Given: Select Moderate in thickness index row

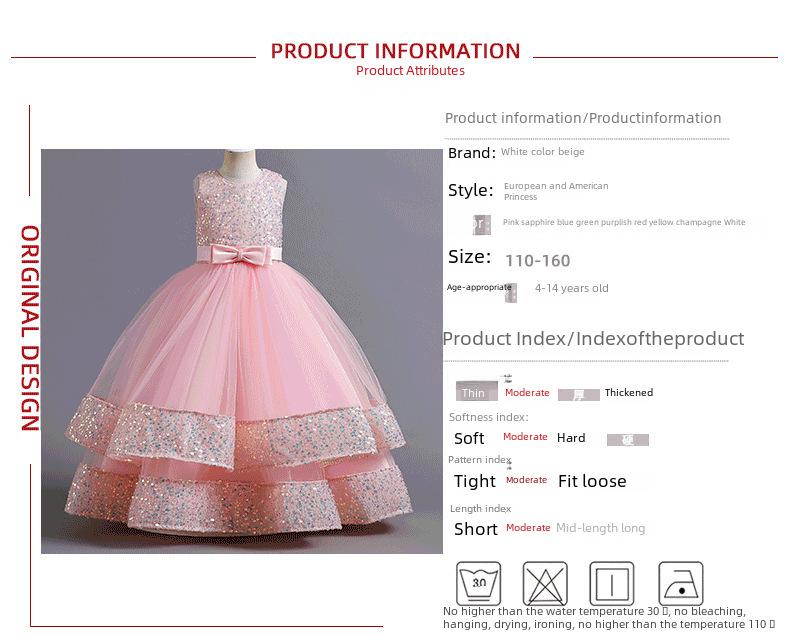Looking at the screenshot, I should [x=527, y=393].
